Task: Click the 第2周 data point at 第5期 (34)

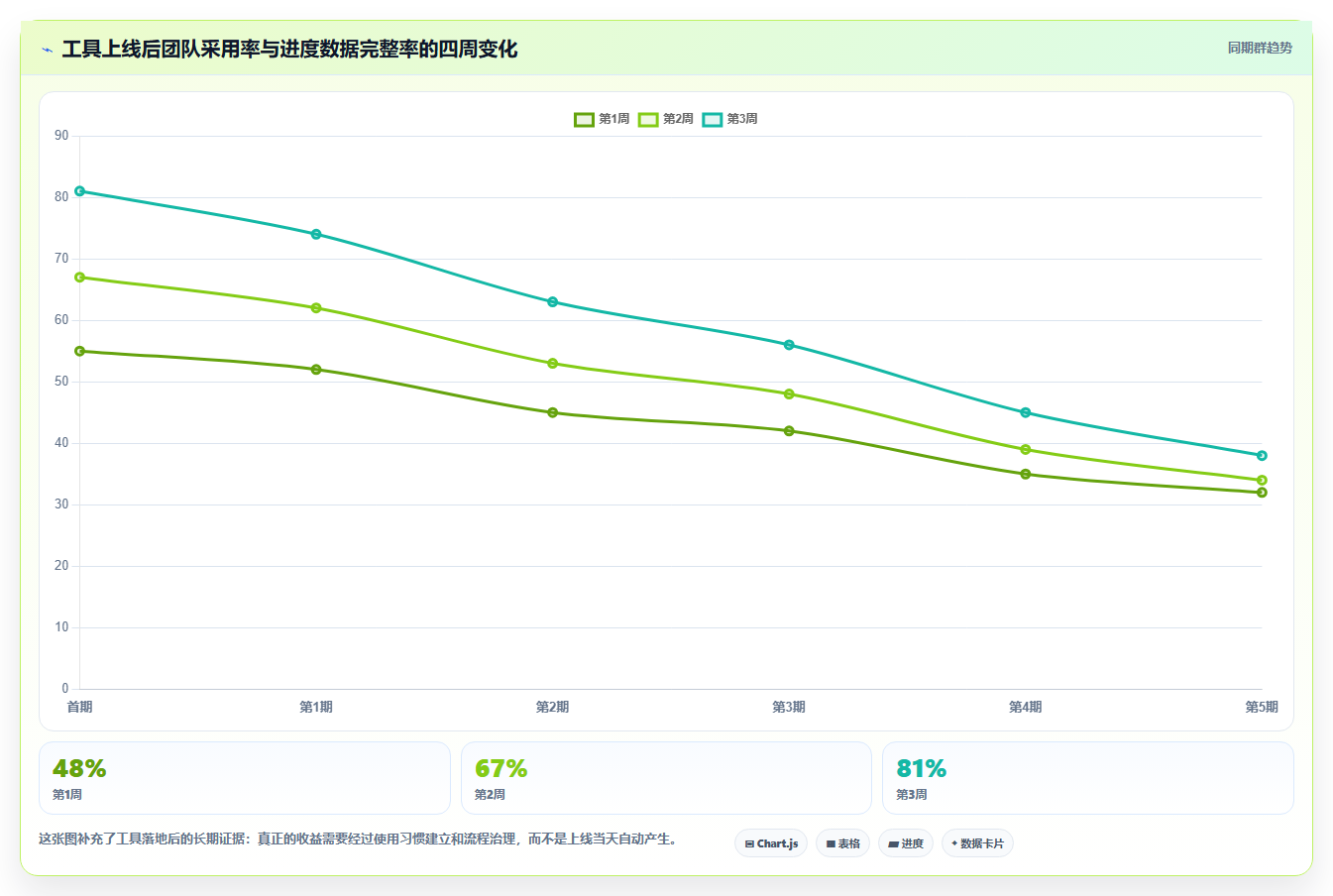Action: tap(1262, 481)
